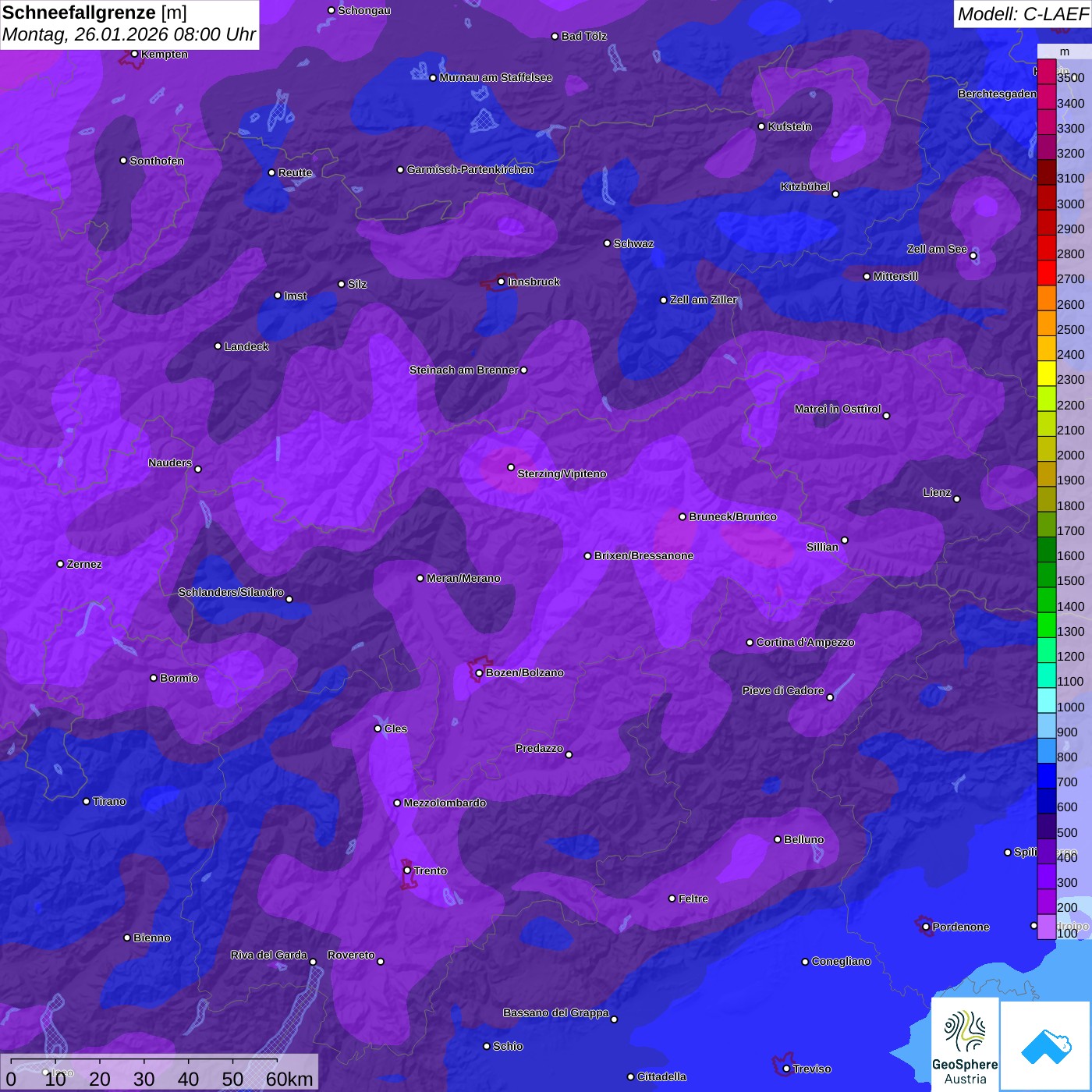The width and height of the screenshot is (1092, 1092).
Task: Click the 1500 value on legend
Action: coord(1070,580)
